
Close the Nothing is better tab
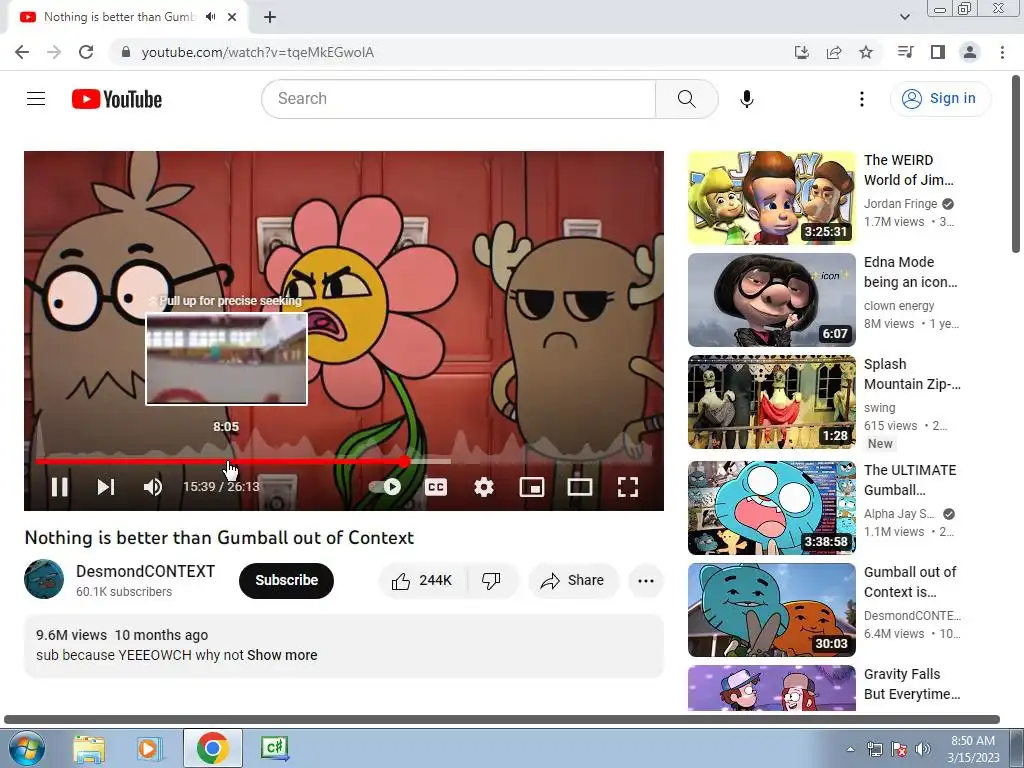coord(232,17)
